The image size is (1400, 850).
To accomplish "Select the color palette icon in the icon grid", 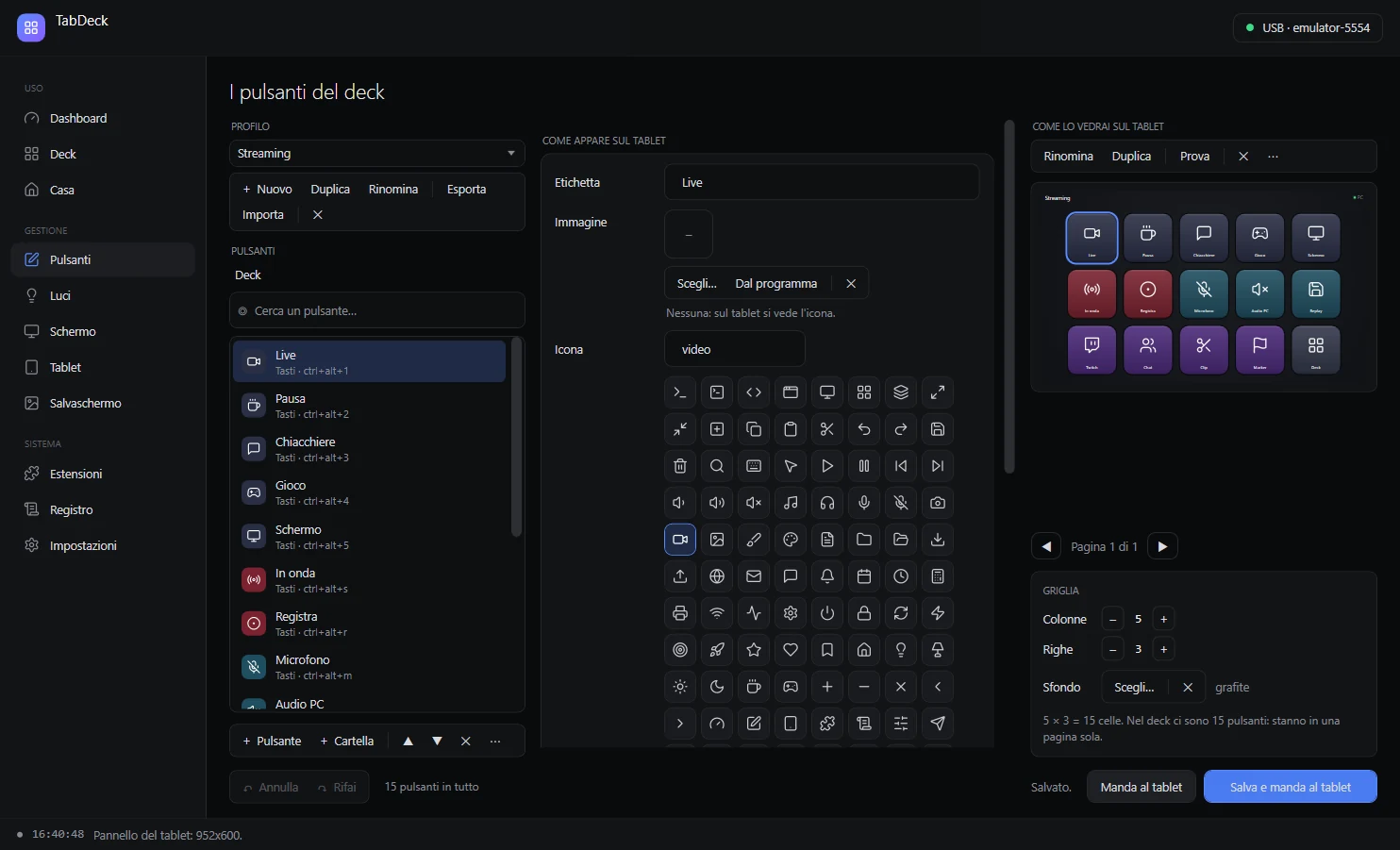I will (x=791, y=540).
